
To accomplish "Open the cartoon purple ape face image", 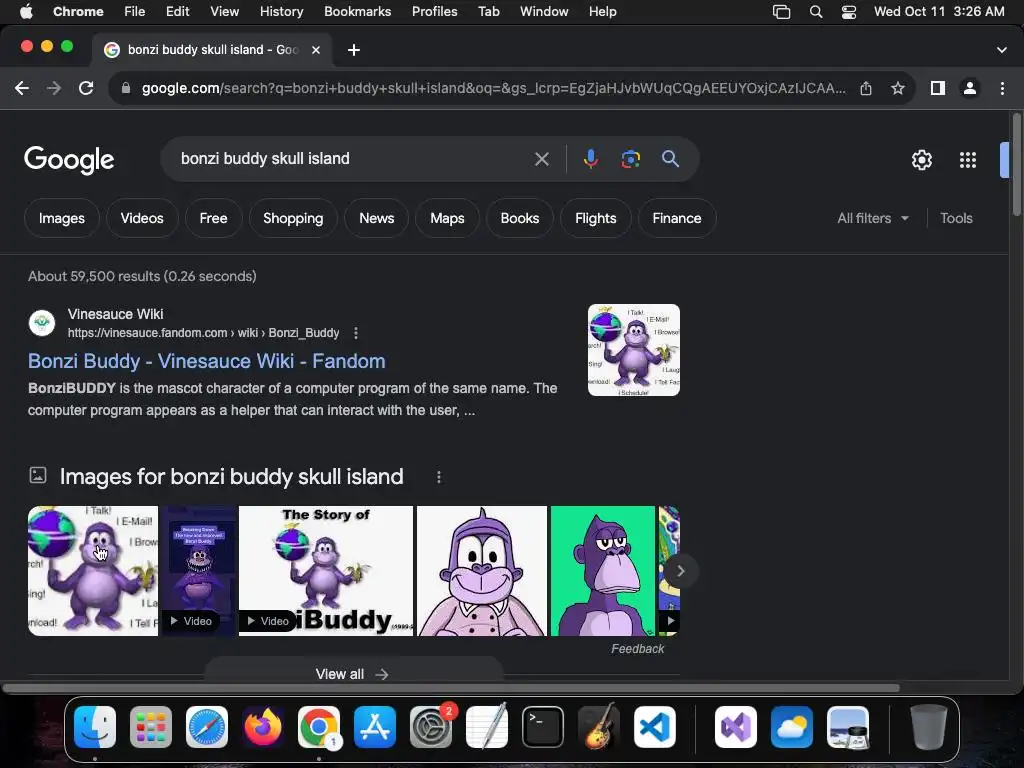I will (x=482, y=571).
